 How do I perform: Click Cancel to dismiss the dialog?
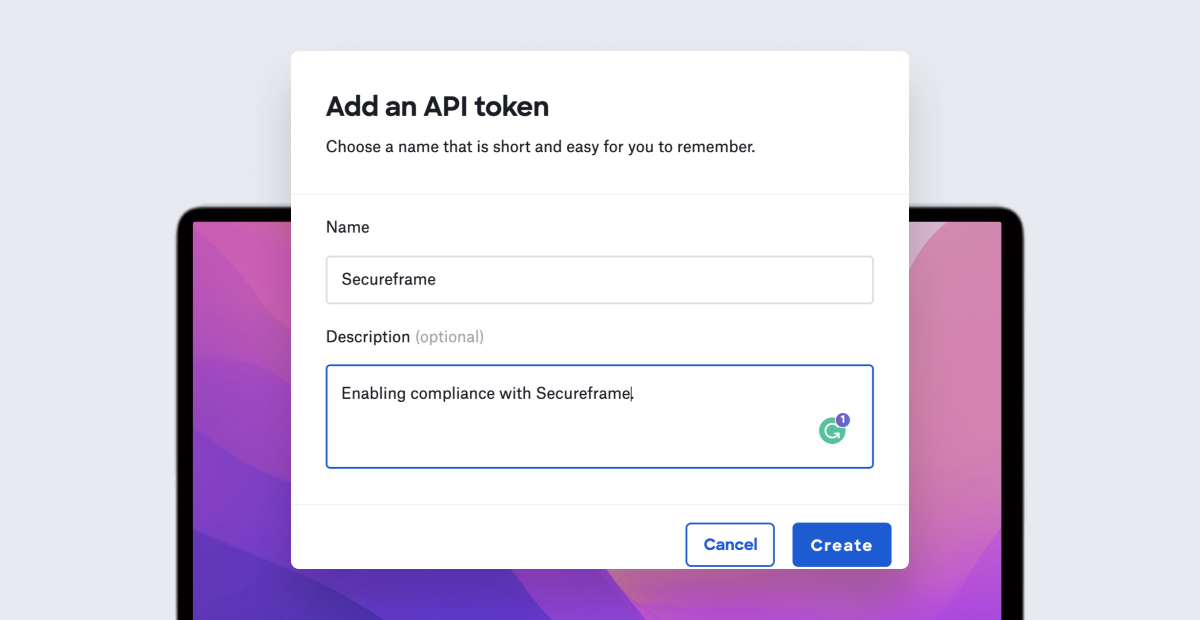pyautogui.click(x=730, y=544)
